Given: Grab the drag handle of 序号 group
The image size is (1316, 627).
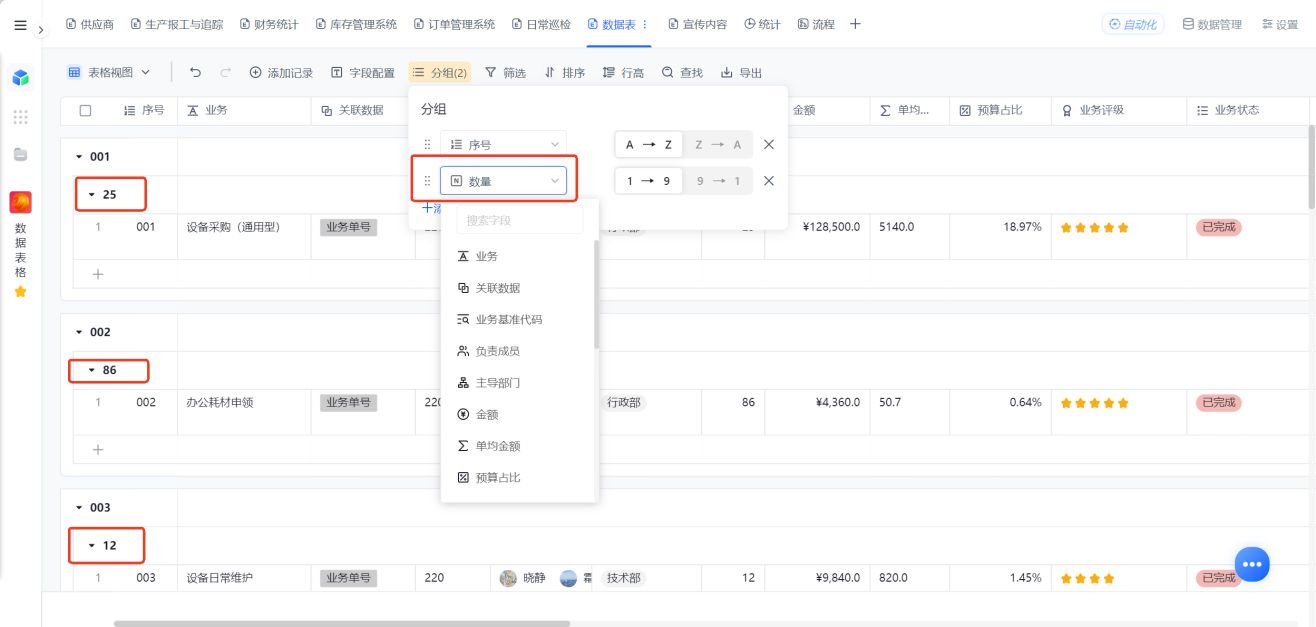Looking at the screenshot, I should 428,145.
